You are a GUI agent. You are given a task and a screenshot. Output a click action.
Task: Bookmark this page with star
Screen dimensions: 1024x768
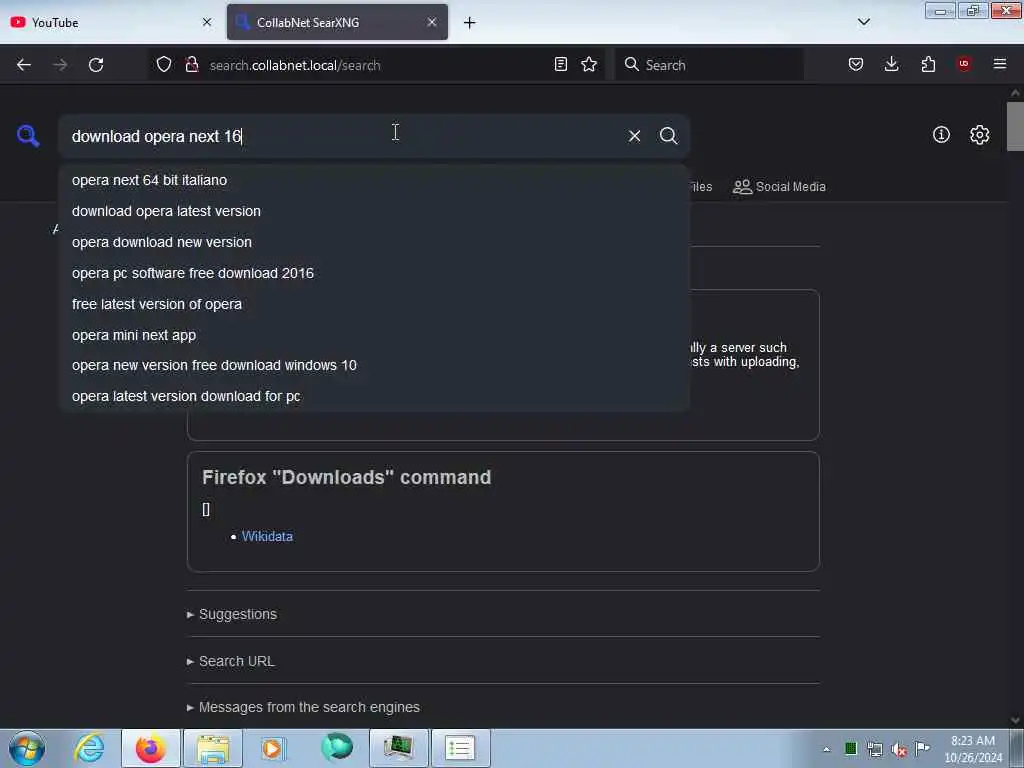coord(589,64)
